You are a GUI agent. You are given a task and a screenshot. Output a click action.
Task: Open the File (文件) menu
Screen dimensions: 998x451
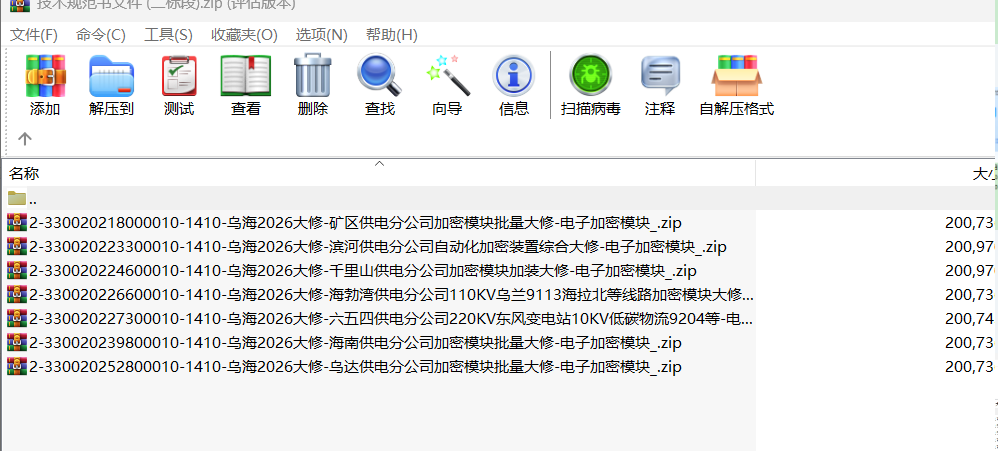34,35
